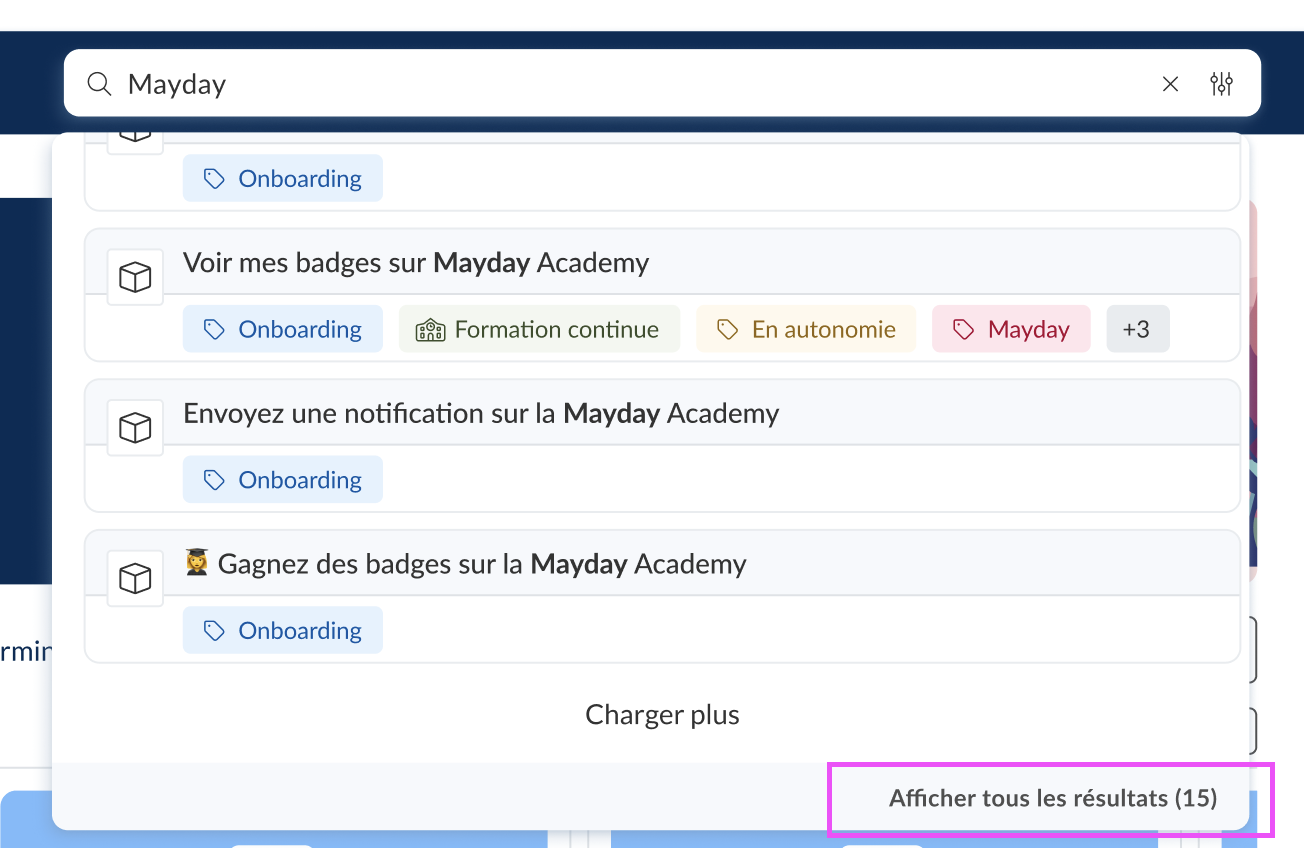Click the Onboarding tag in the topmost result
This screenshot has height=848, width=1304.
[x=282, y=179]
